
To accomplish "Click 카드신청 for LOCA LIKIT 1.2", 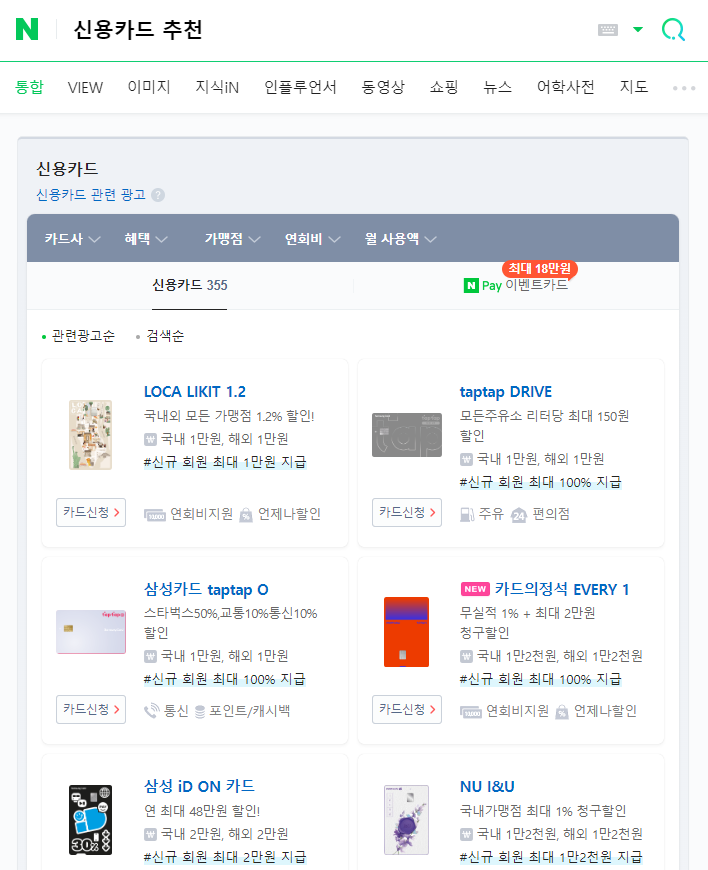I will 91,512.
